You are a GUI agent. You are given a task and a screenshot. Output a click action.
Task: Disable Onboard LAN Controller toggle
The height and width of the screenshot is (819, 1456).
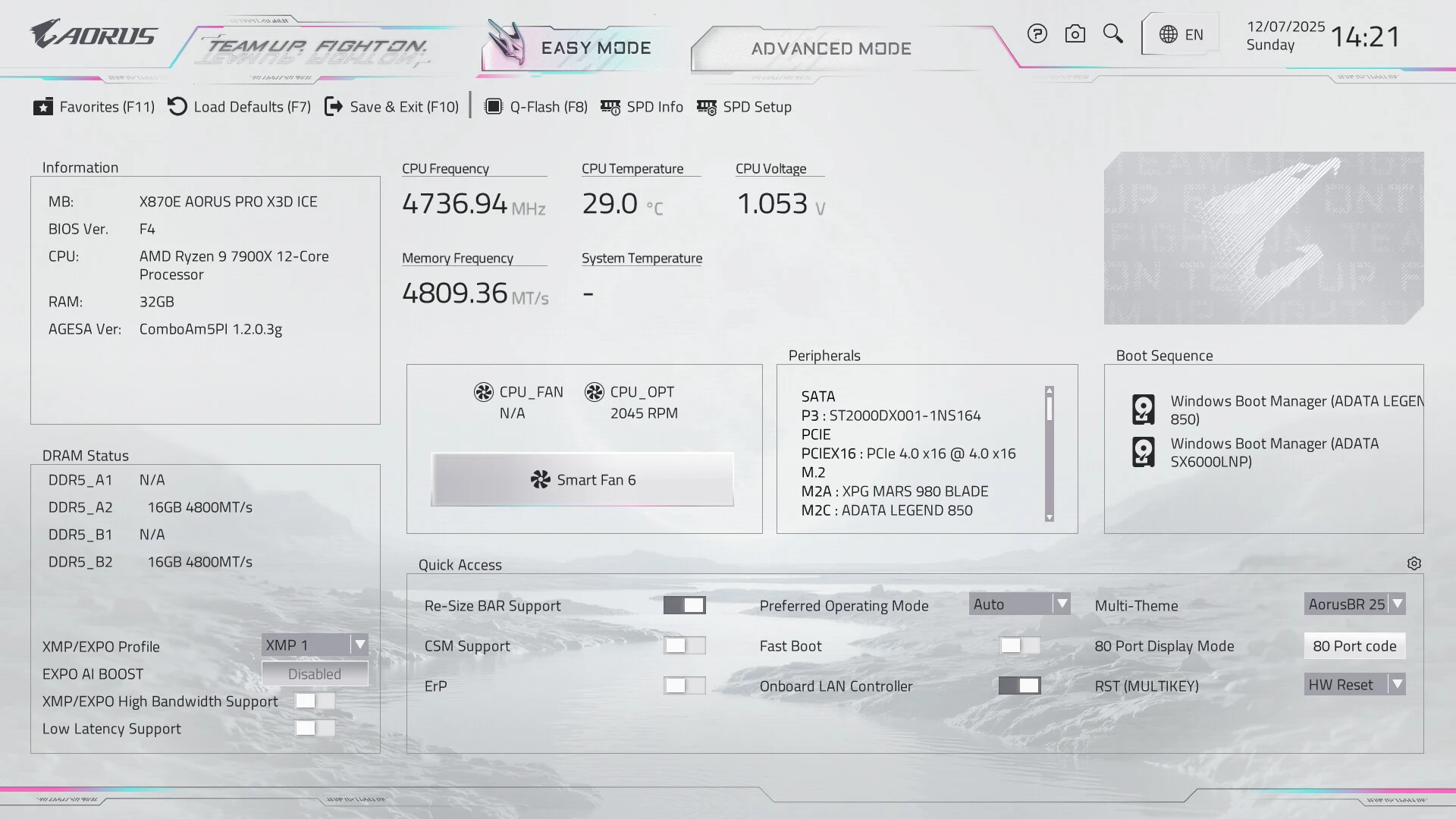click(1019, 686)
